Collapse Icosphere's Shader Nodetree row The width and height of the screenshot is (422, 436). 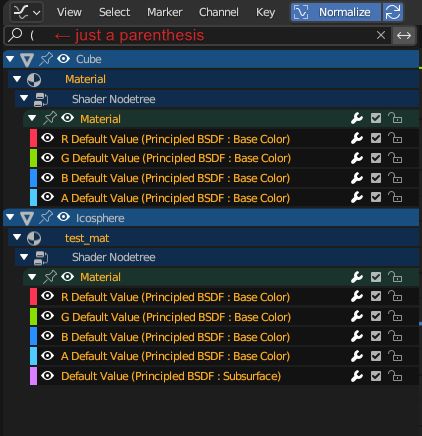[x=24, y=257]
